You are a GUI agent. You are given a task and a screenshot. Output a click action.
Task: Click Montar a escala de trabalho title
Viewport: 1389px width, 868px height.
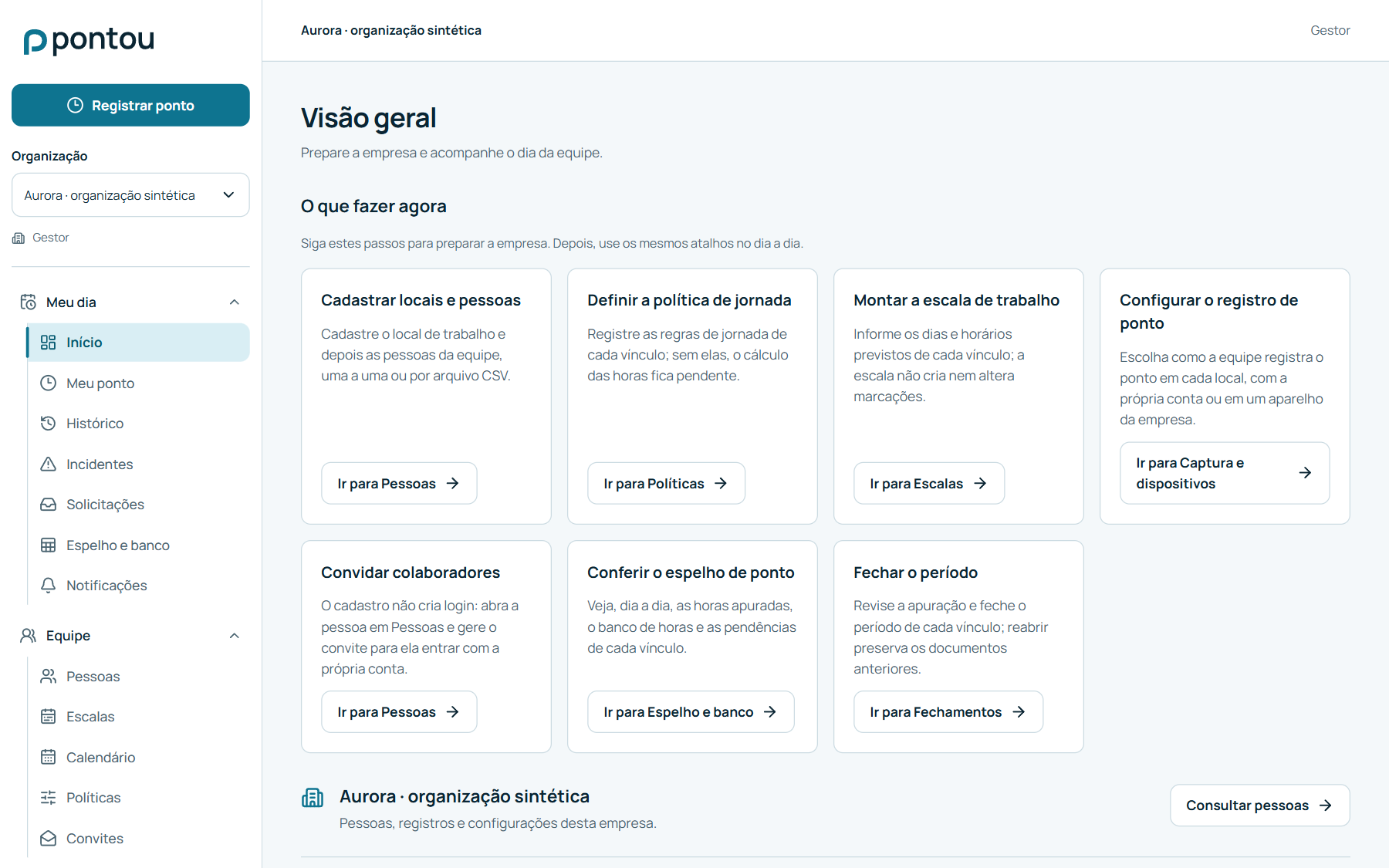coord(956,300)
